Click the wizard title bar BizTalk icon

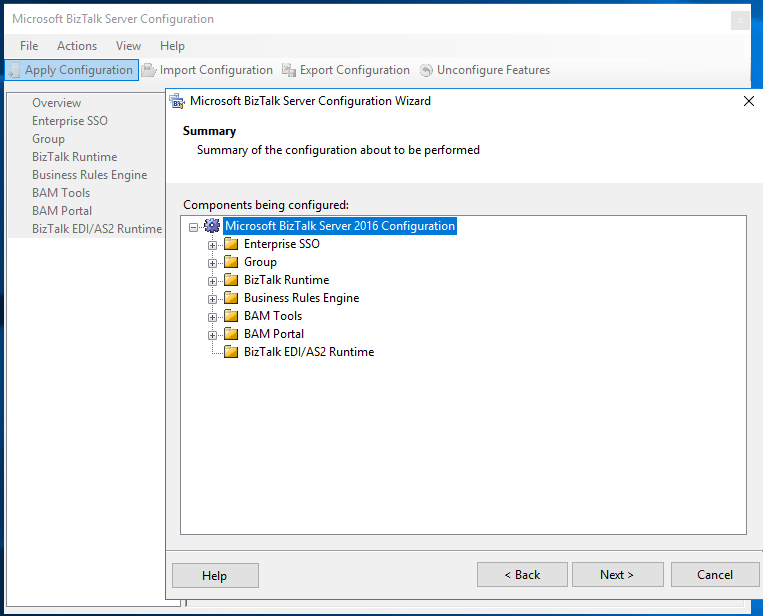pyautogui.click(x=177, y=101)
